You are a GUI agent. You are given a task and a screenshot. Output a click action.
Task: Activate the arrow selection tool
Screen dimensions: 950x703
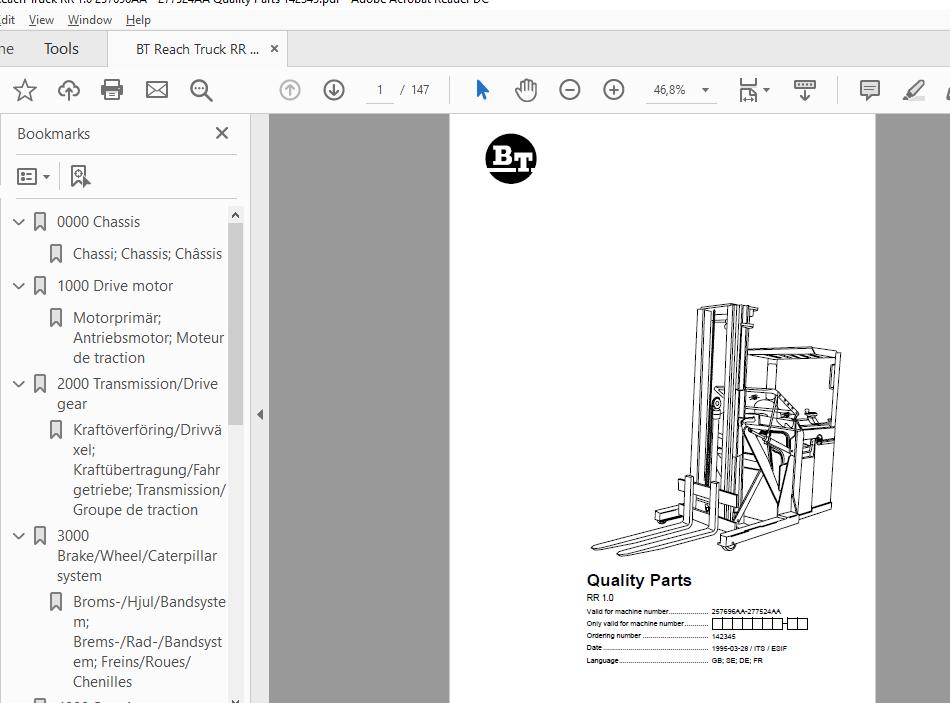tap(482, 90)
